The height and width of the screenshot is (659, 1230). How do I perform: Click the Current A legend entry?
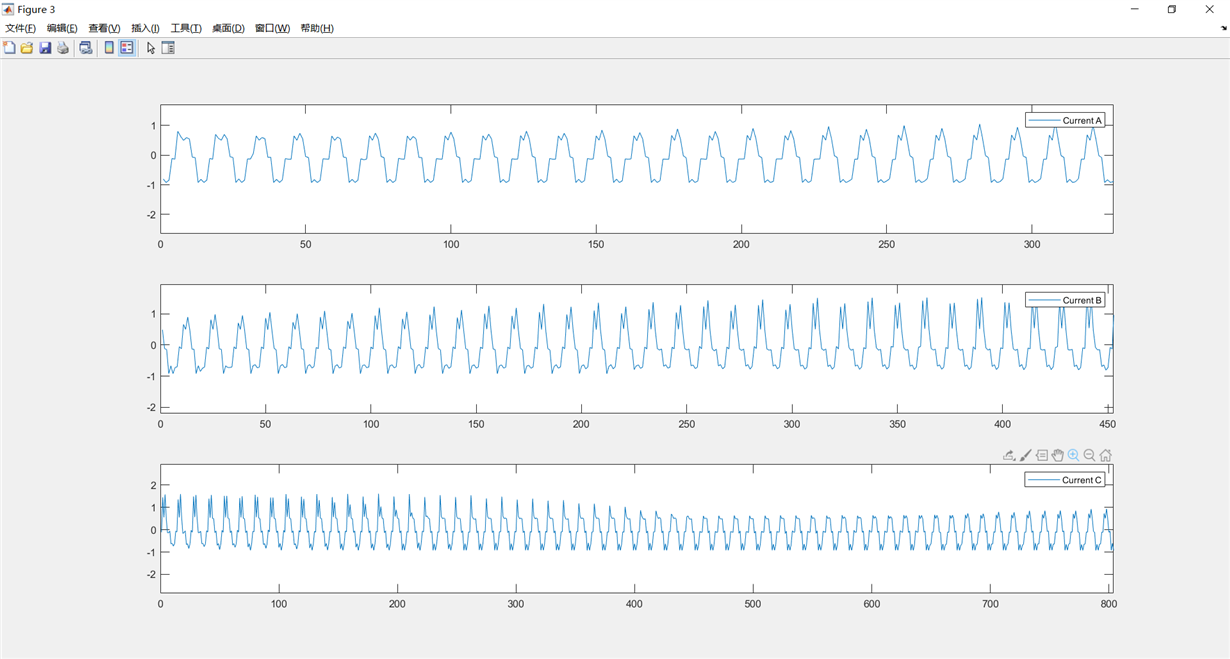[1065, 120]
